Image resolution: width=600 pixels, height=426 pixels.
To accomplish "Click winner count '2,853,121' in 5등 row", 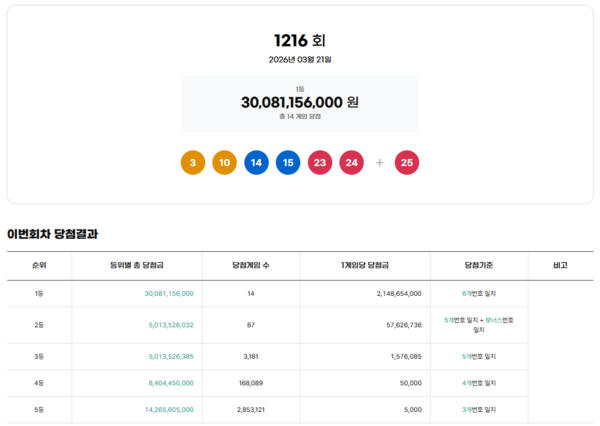I will tap(251, 410).
